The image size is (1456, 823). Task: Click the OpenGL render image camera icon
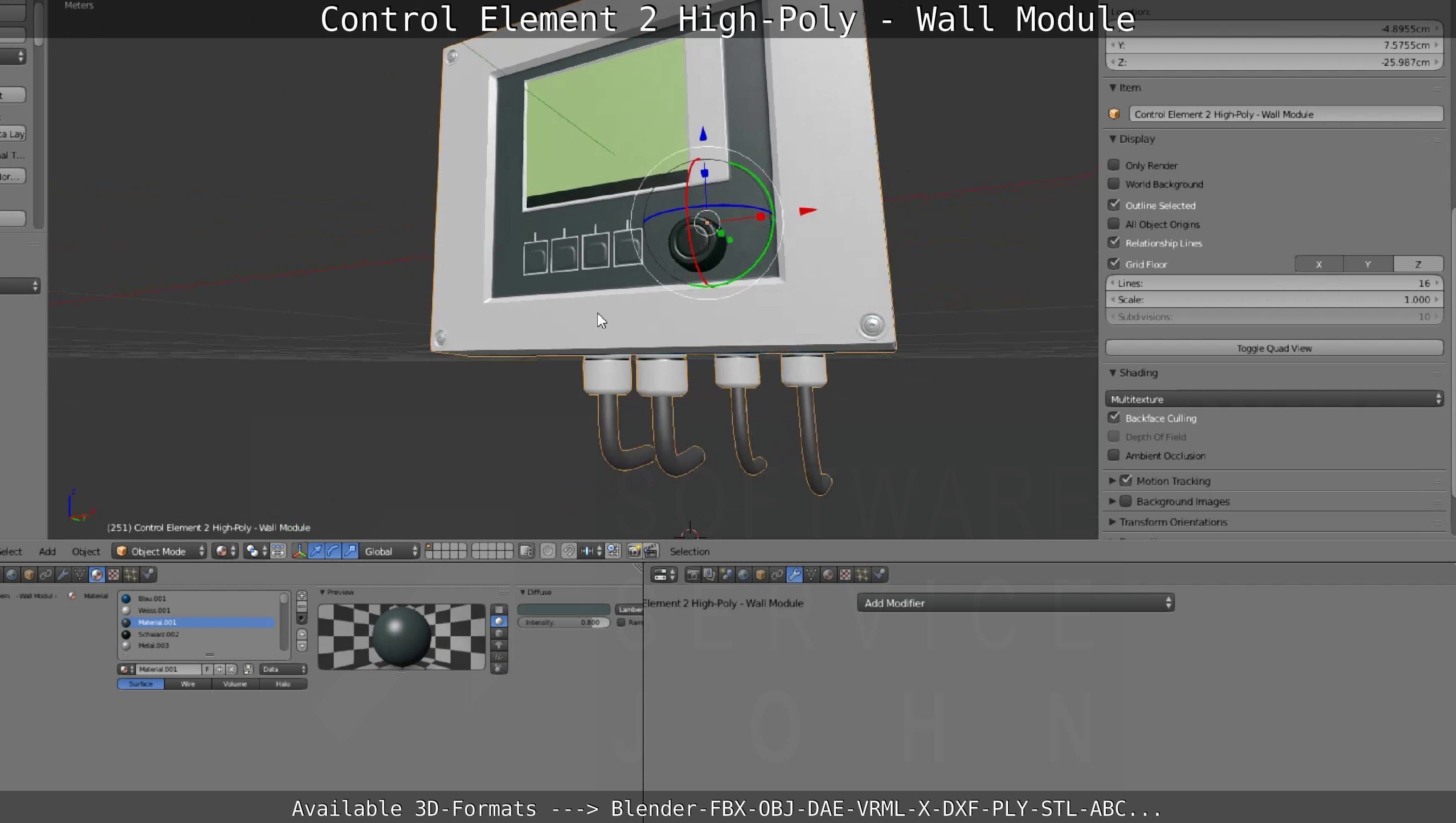(634, 551)
